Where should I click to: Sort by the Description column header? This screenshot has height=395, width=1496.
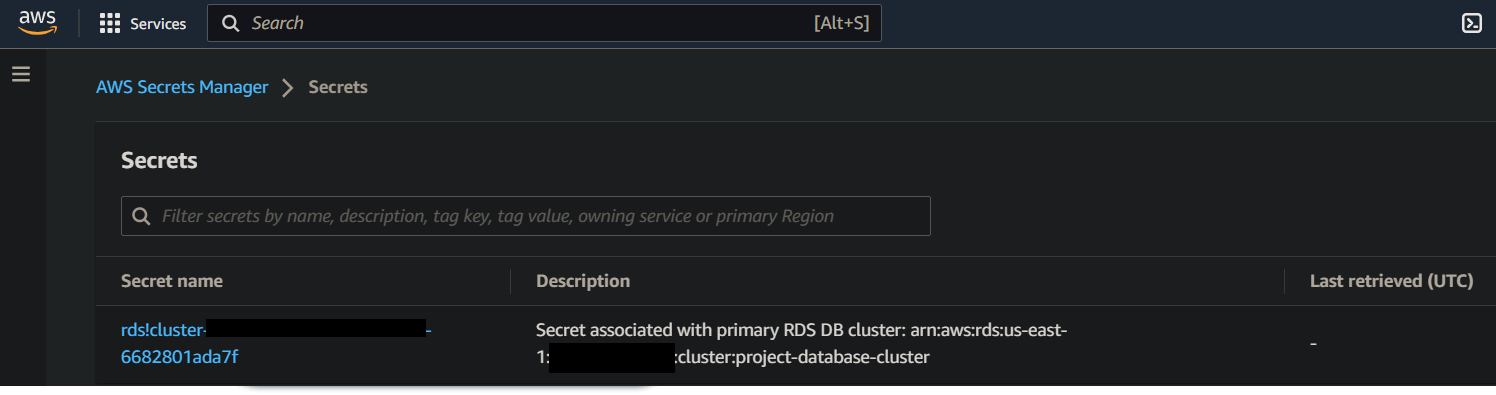tap(583, 281)
